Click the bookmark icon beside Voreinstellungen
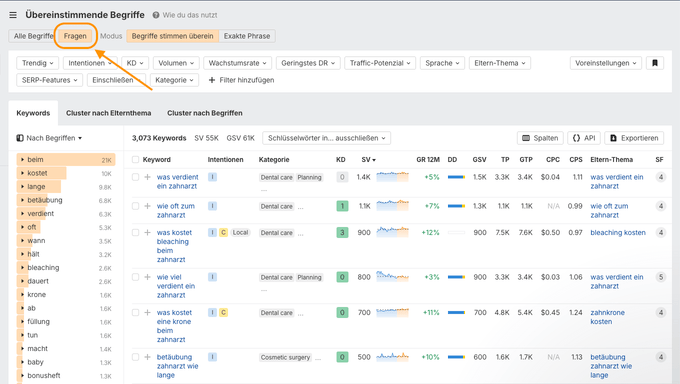The height and width of the screenshot is (384, 680). (x=655, y=63)
